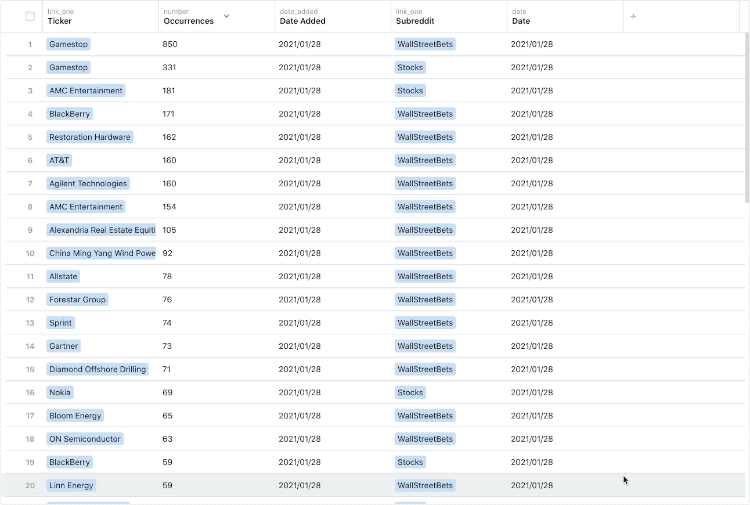Image resolution: width=750 pixels, height=505 pixels.
Task: Open WallStreetBets subreddit tag in Gamestop row 1
Action: [425, 44]
